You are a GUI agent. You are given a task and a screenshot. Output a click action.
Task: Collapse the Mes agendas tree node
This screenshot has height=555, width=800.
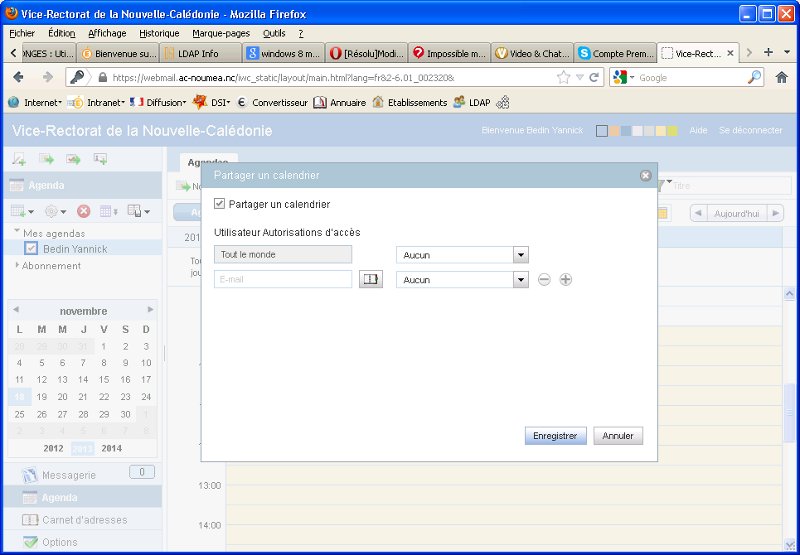click(17, 232)
